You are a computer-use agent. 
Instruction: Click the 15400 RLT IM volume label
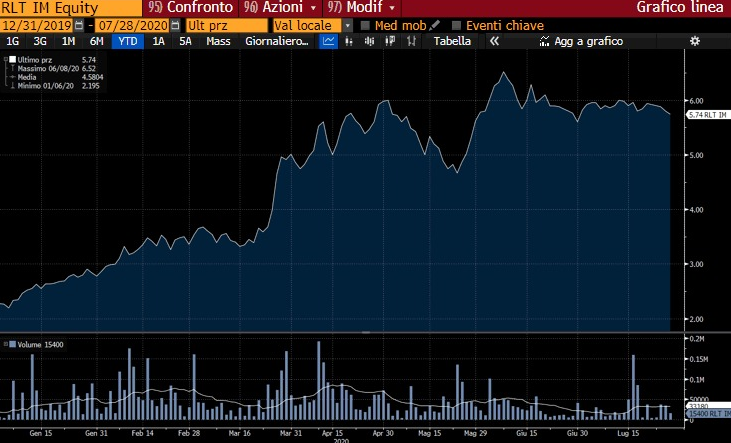(x=709, y=414)
